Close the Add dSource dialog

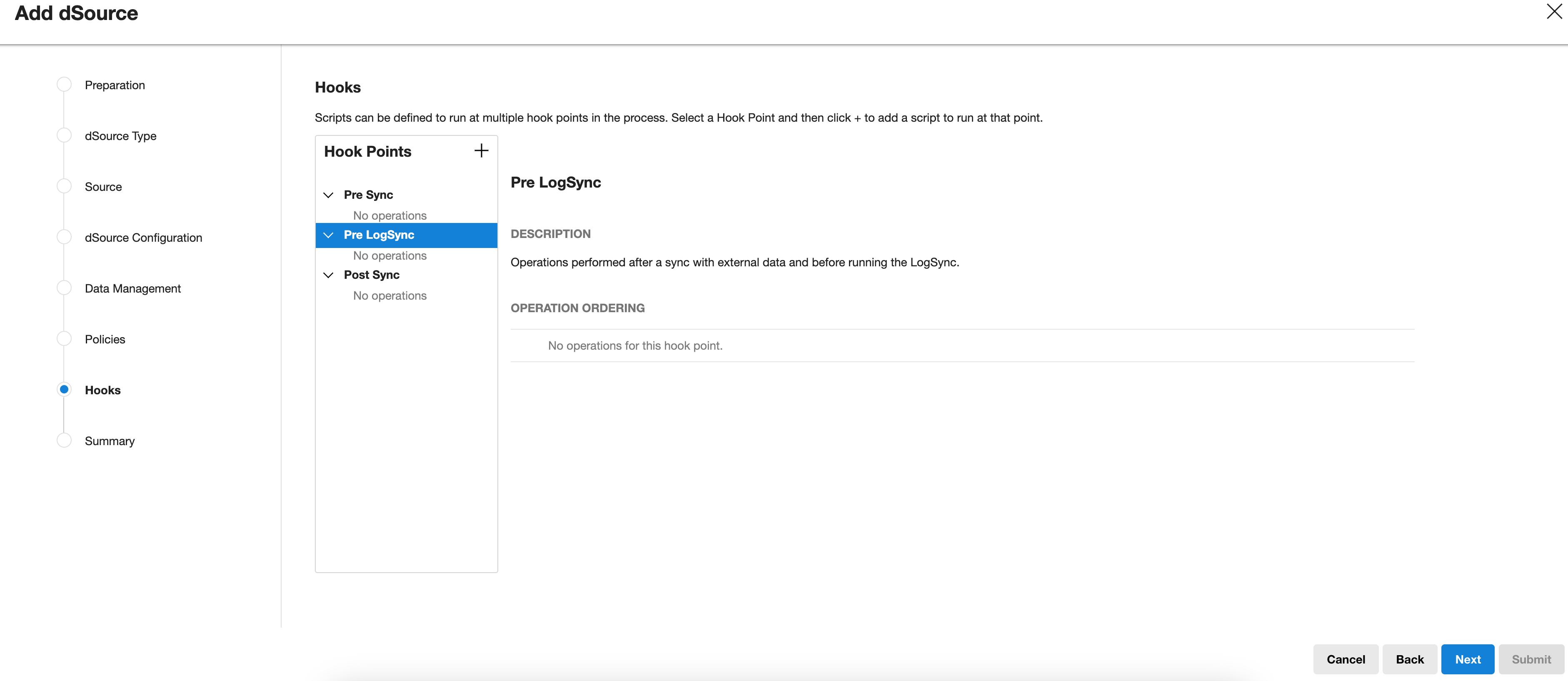coord(1553,12)
